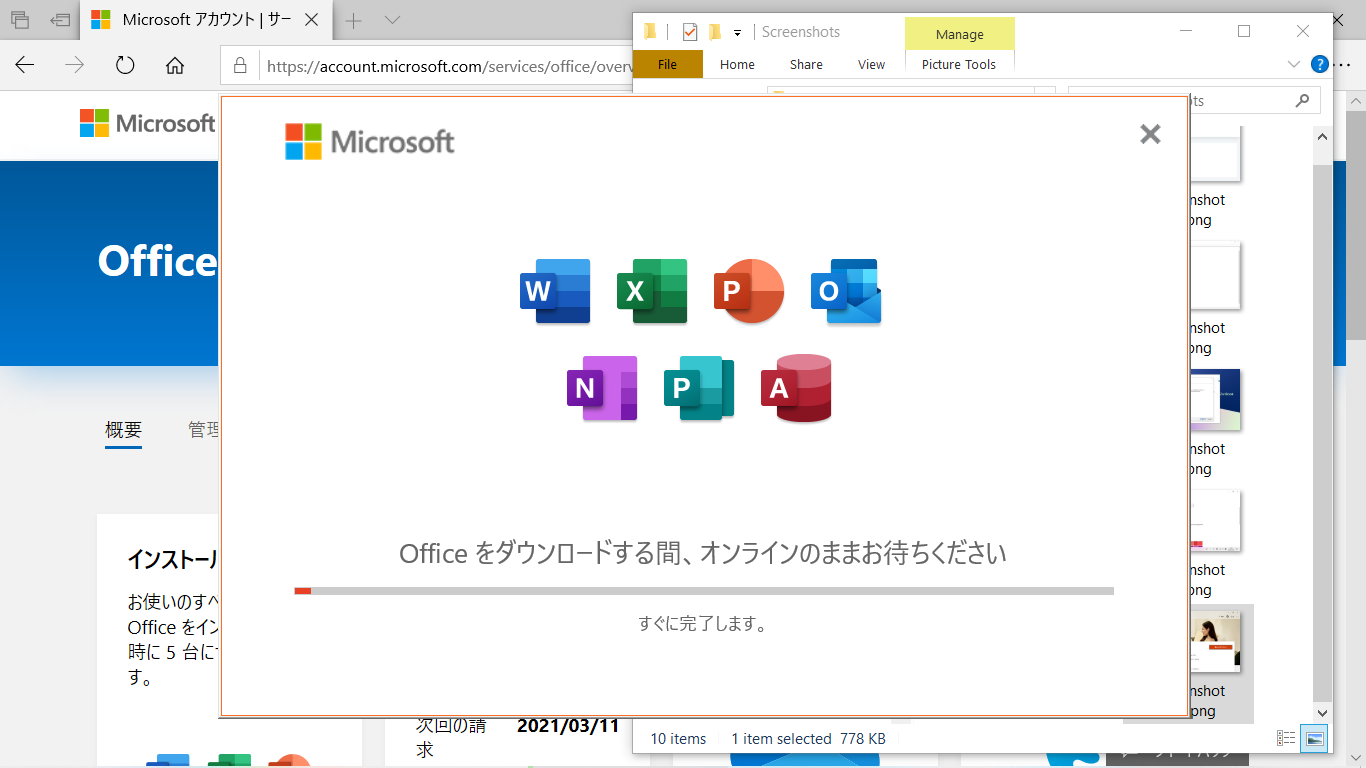Switch Explorer to Large icons view
The height and width of the screenshot is (768, 1366).
pyautogui.click(x=1314, y=738)
